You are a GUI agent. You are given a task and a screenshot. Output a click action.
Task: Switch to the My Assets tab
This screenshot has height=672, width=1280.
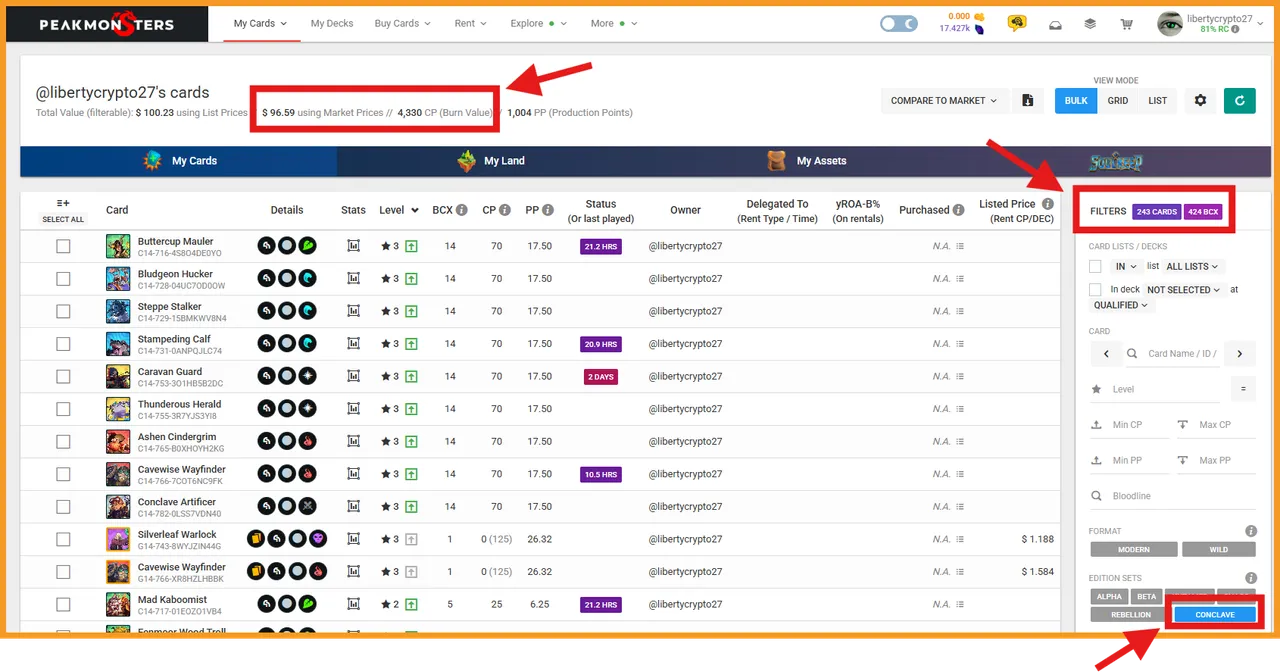click(806, 161)
